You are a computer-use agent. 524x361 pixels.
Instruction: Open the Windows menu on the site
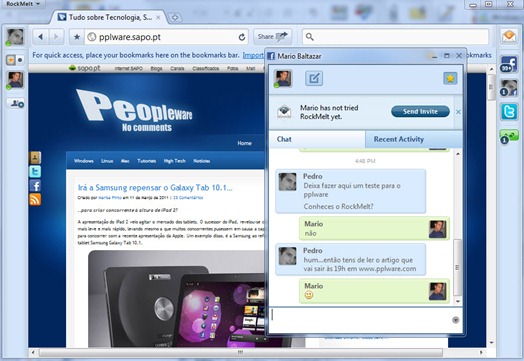coord(84,161)
